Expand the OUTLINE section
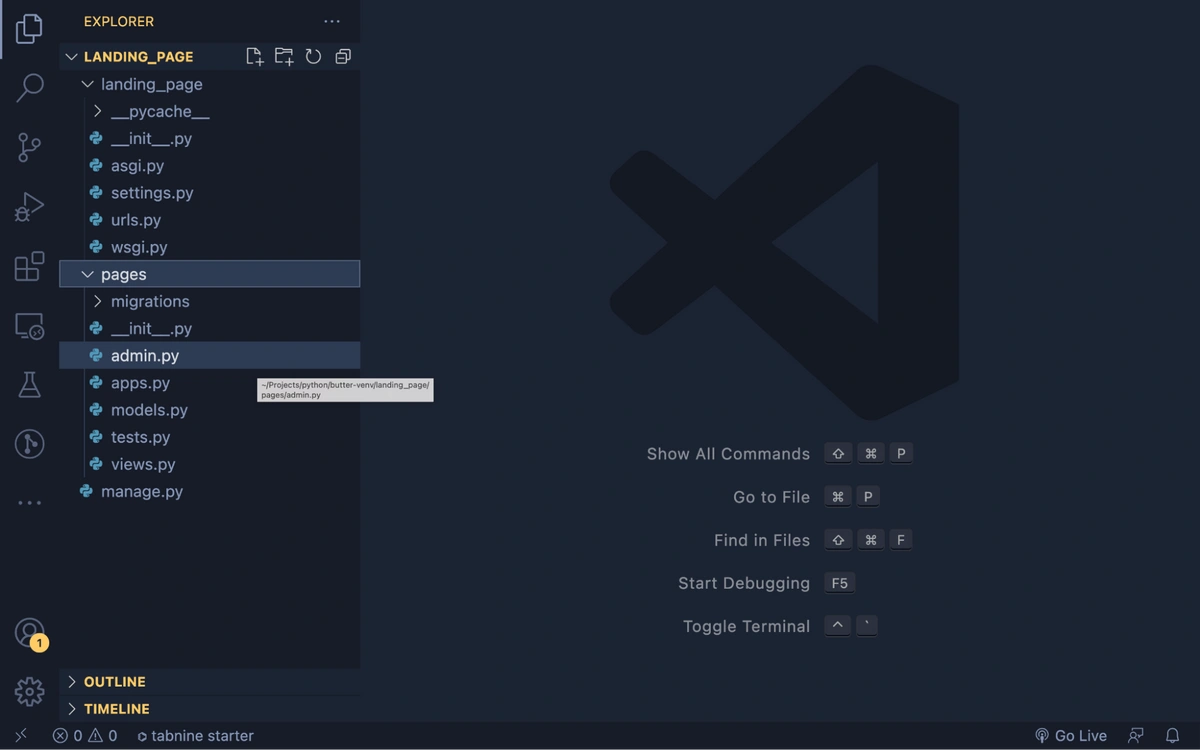Viewport: 1200px width, 750px height. pos(210,681)
